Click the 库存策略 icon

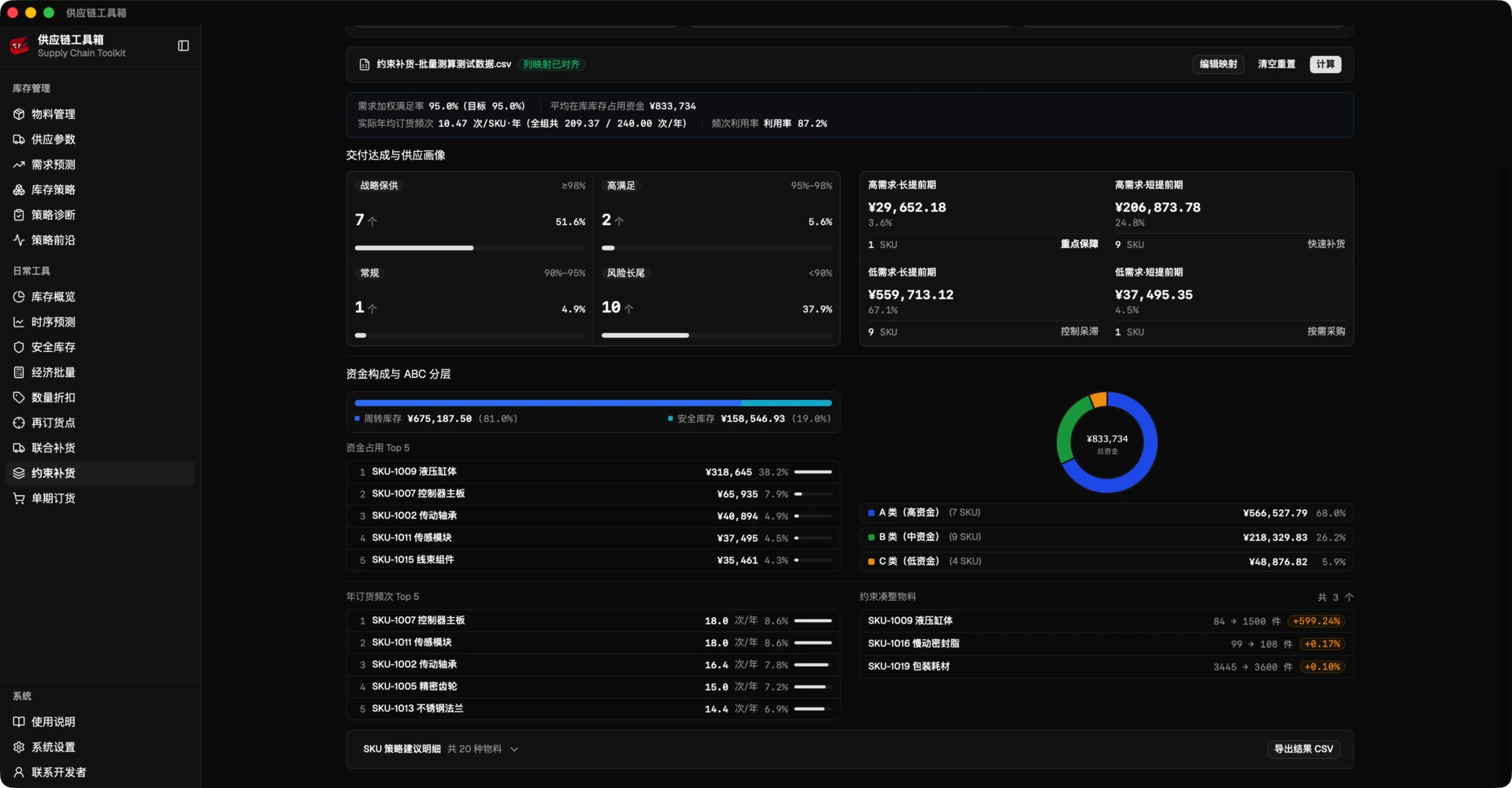tap(19, 190)
